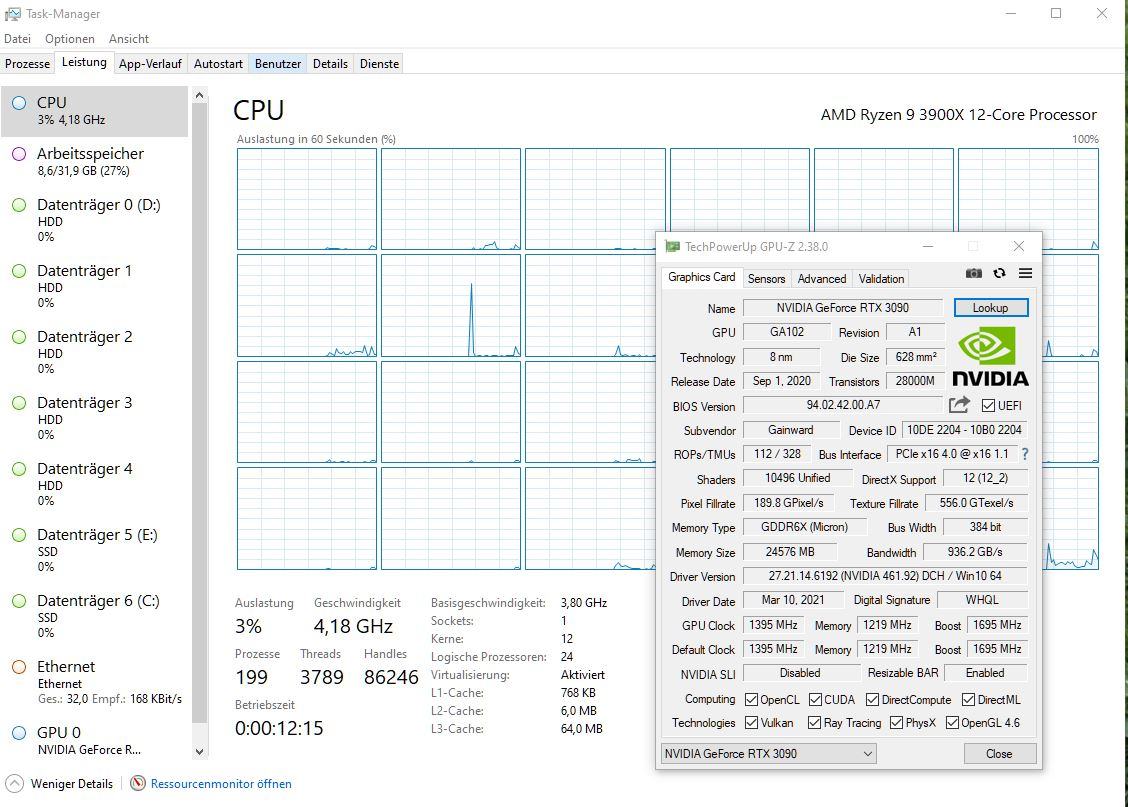Switch to the Prozesse tab

27,64
